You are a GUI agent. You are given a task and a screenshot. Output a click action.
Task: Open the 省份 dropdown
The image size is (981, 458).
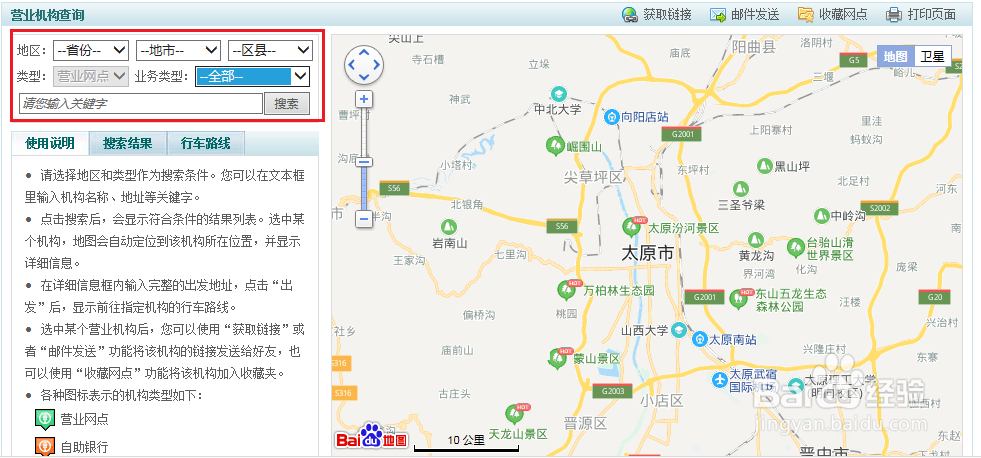[91, 50]
